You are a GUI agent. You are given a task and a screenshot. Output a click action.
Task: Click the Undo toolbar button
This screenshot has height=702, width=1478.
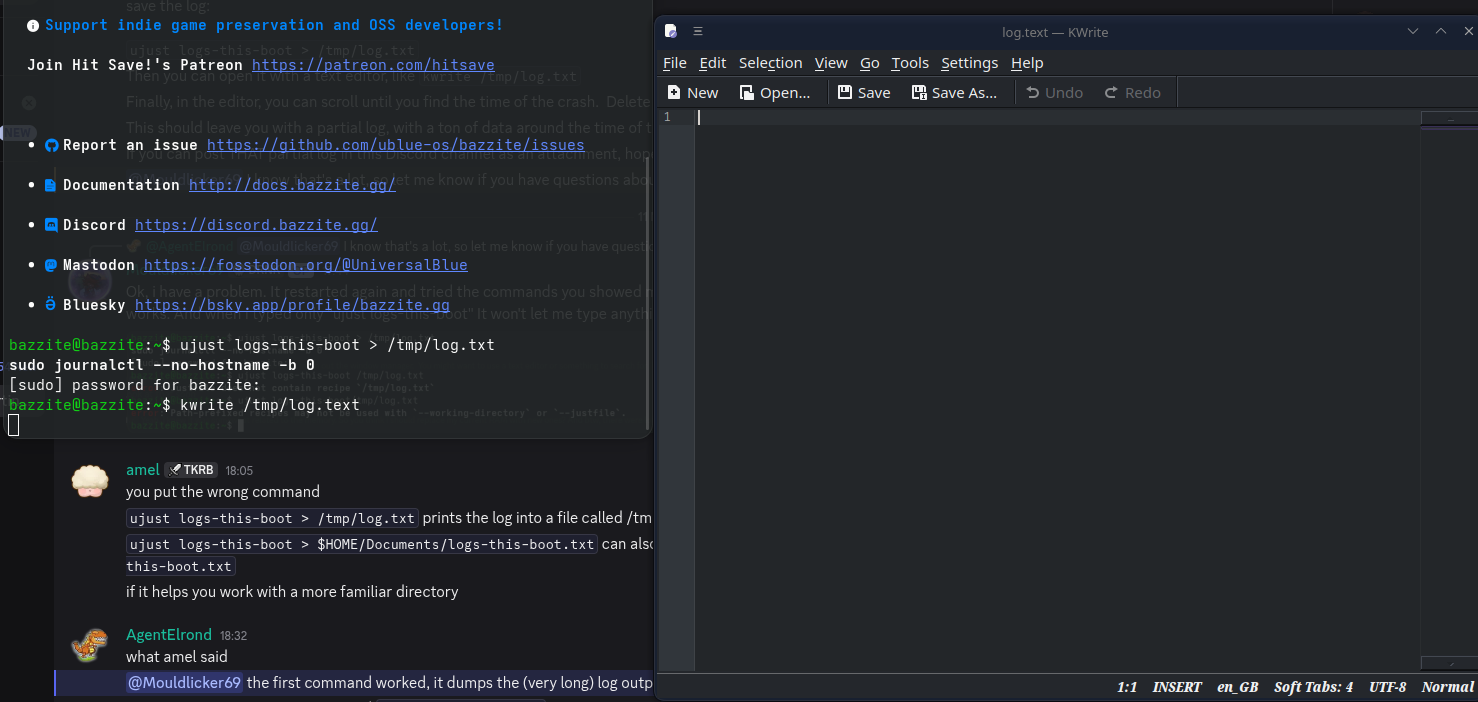coord(1055,92)
